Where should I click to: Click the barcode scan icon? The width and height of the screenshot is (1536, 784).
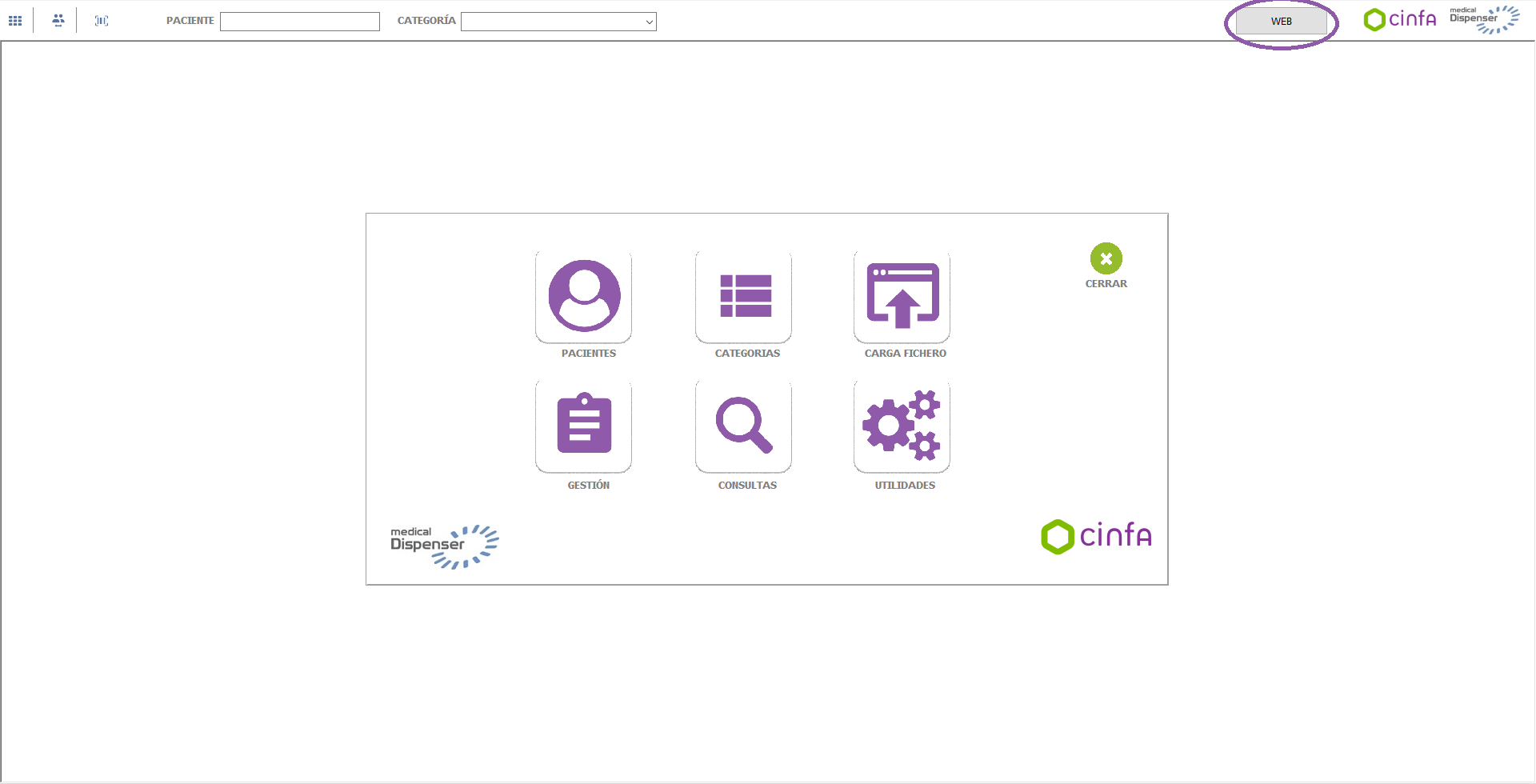click(x=102, y=21)
